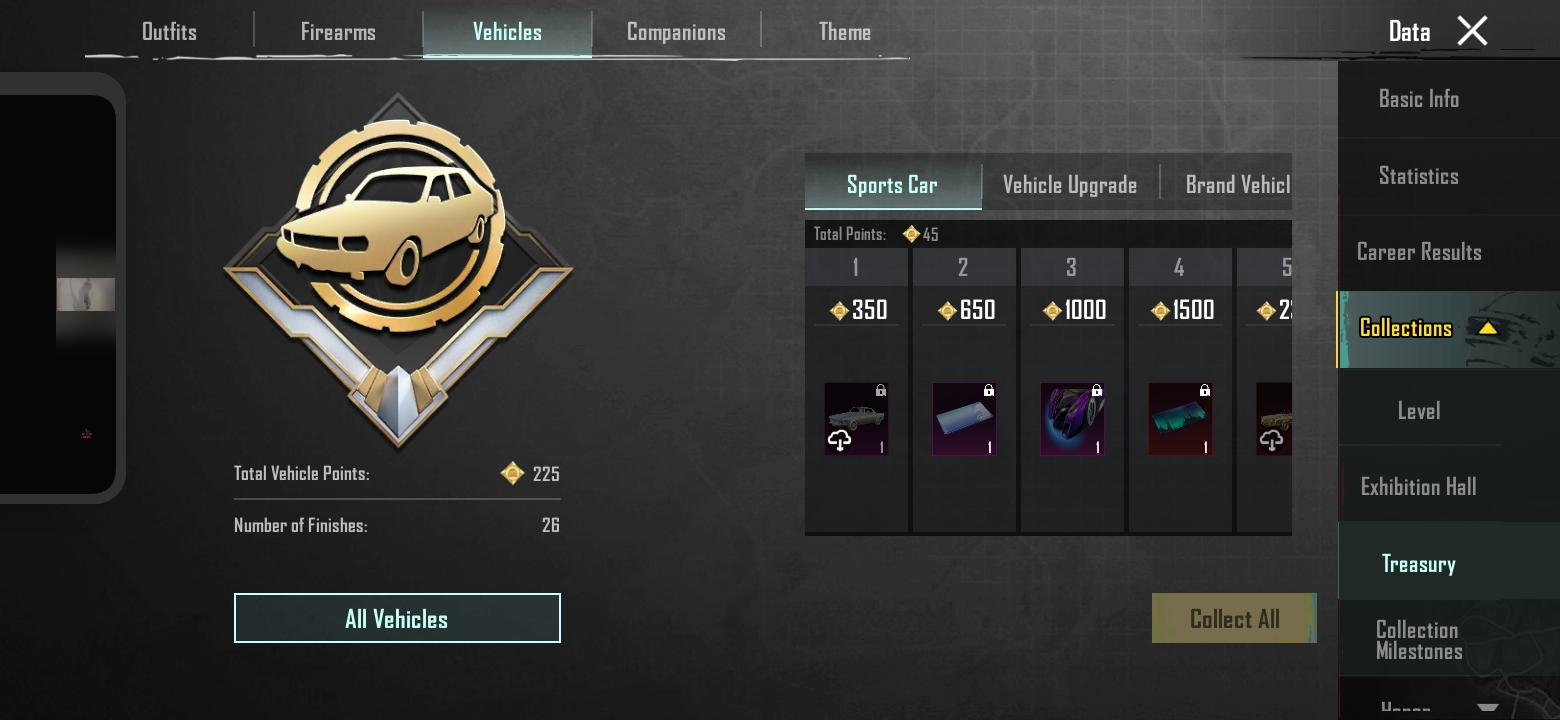This screenshot has width=1560, height=720.
Task: Select the Theme tab
Action: pos(844,32)
